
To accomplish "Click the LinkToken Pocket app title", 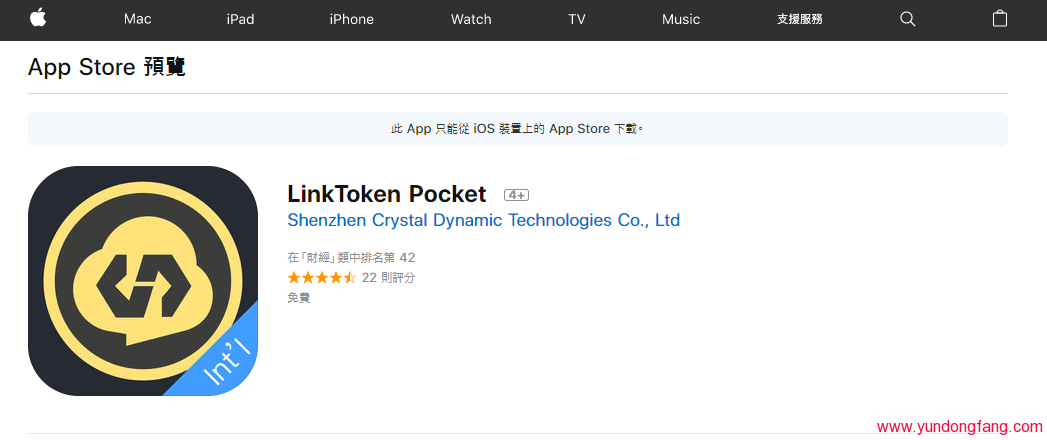I will [387, 194].
